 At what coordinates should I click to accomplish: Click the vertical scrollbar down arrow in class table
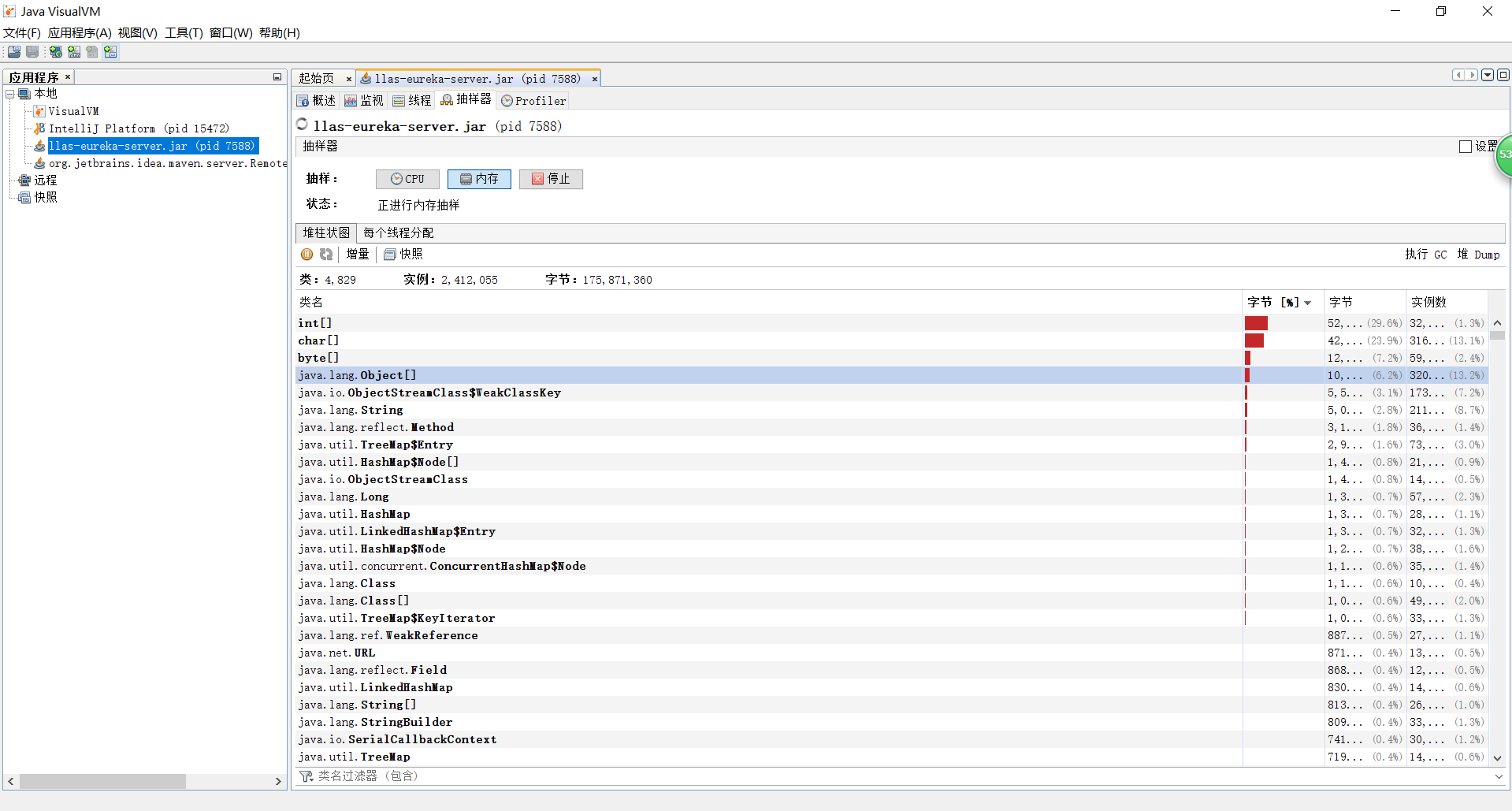[1497, 758]
